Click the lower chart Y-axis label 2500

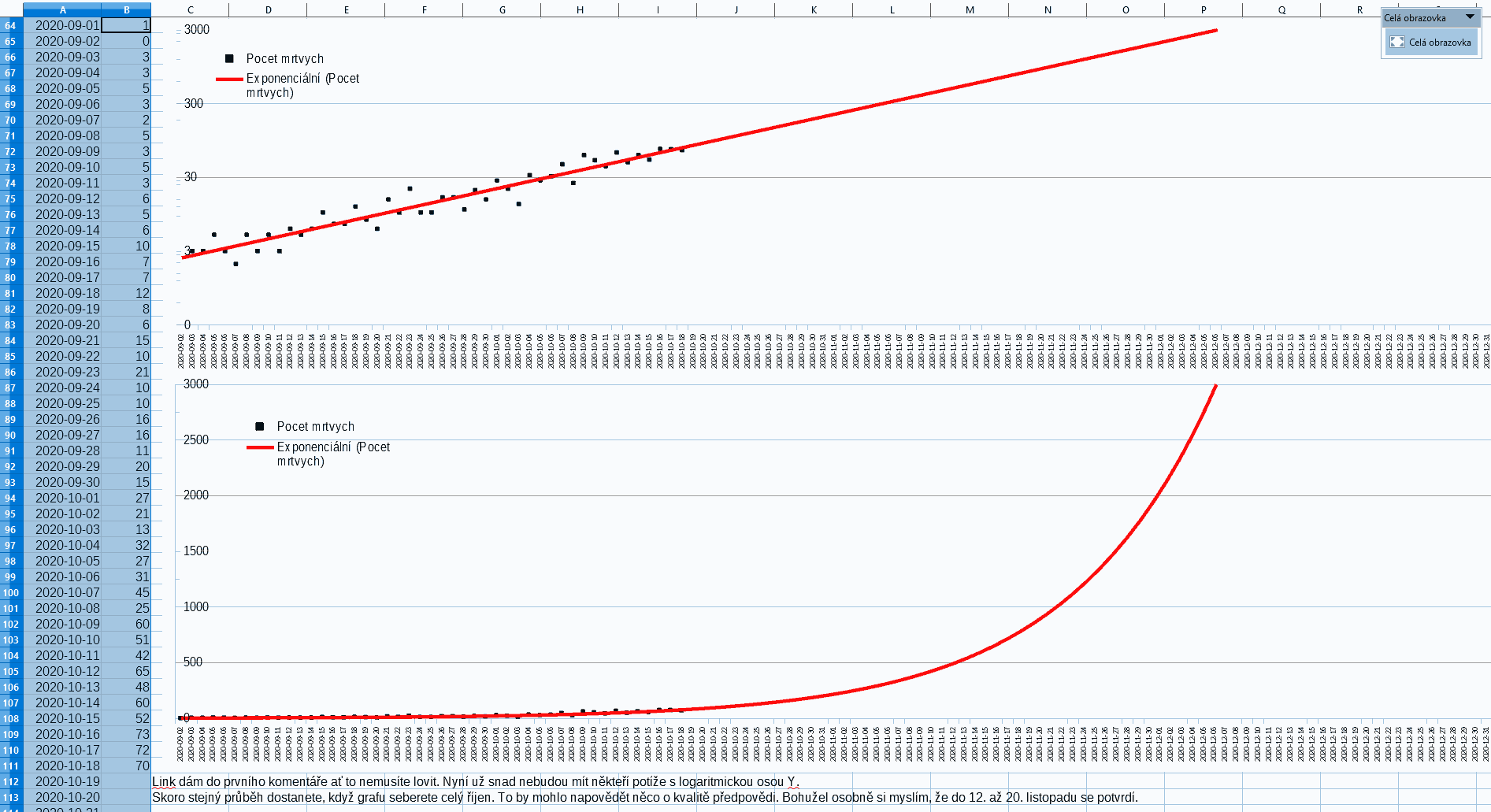[196, 439]
